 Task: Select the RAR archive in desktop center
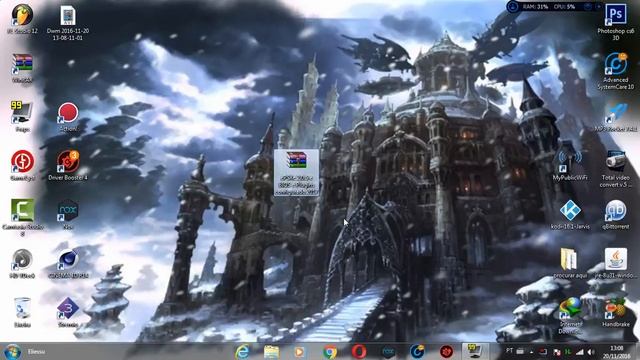pyautogui.click(x=296, y=172)
